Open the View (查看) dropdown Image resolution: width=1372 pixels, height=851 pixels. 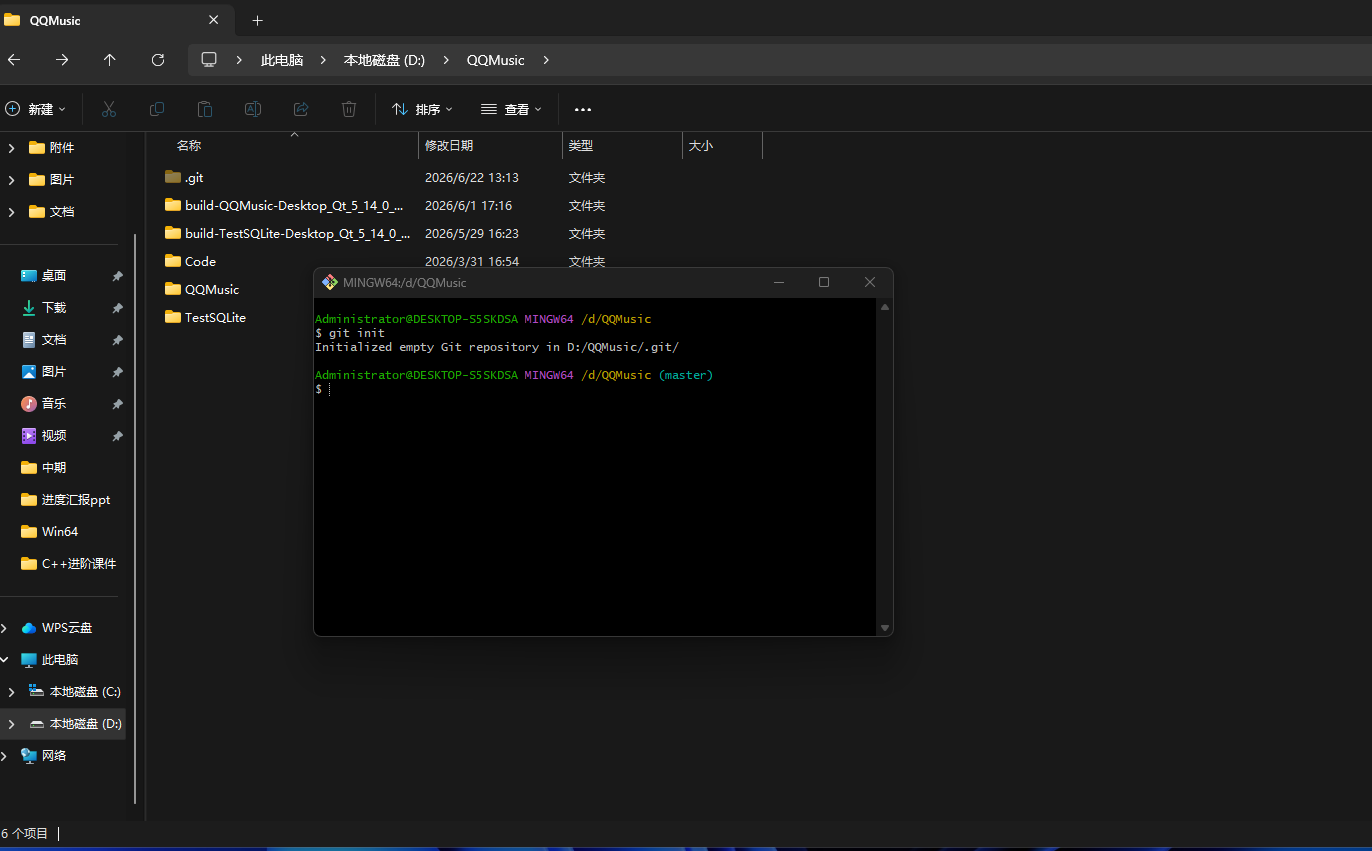[511, 109]
